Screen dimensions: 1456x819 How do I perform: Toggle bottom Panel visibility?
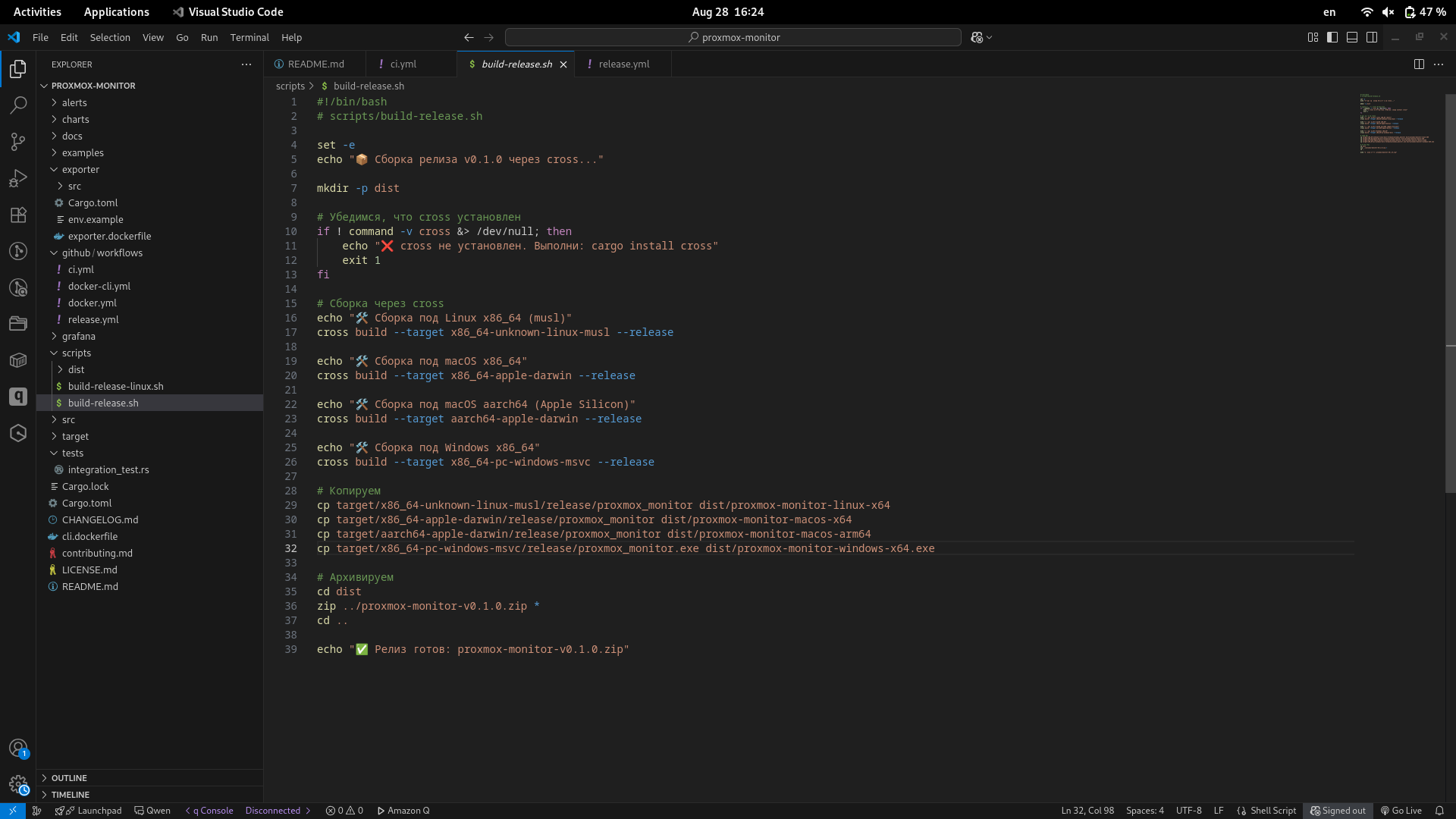1352,37
